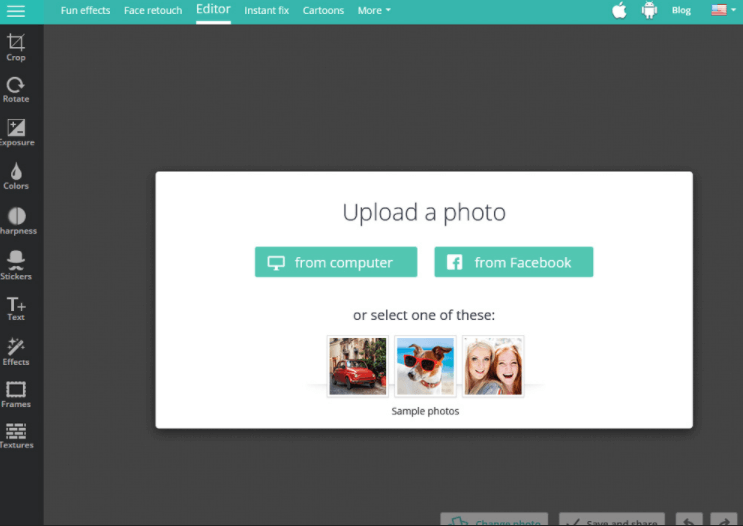The height and width of the screenshot is (526, 743).
Task: Click the Android app icon
Action: [x=649, y=10]
